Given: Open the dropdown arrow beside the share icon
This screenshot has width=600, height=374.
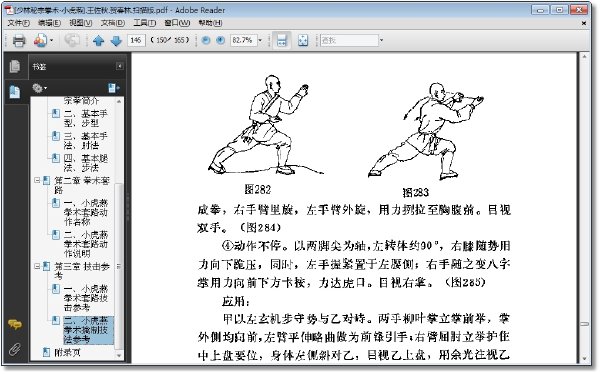Looking at the screenshot, I should (x=52, y=40).
